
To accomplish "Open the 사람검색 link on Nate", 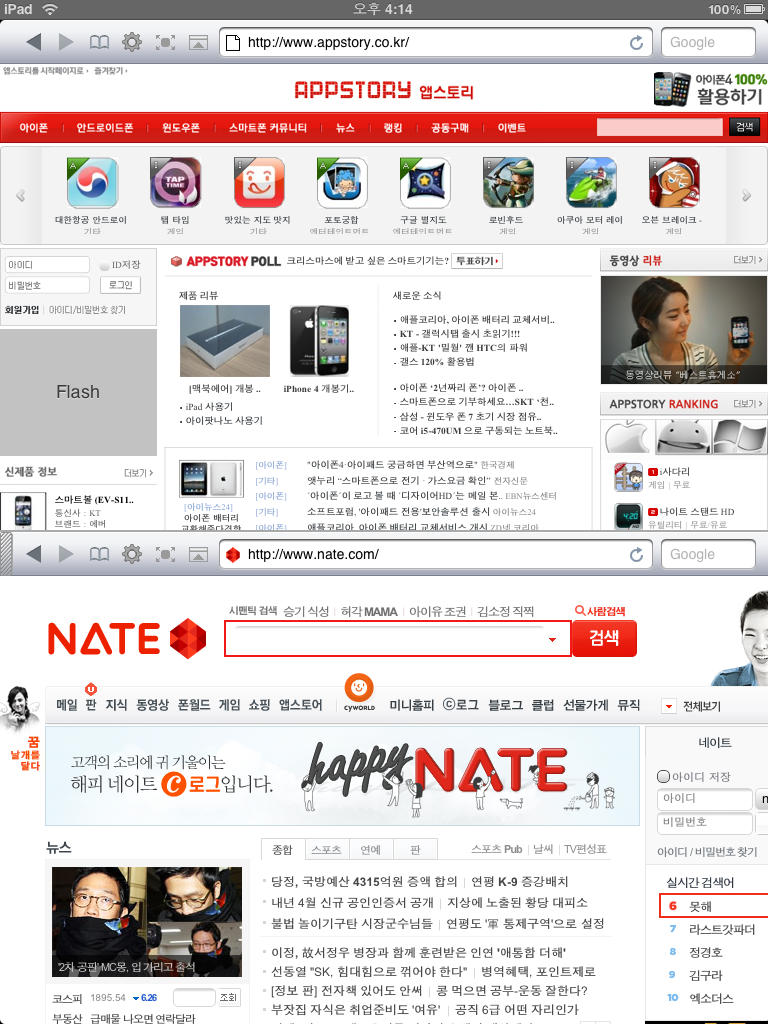I will (600, 611).
